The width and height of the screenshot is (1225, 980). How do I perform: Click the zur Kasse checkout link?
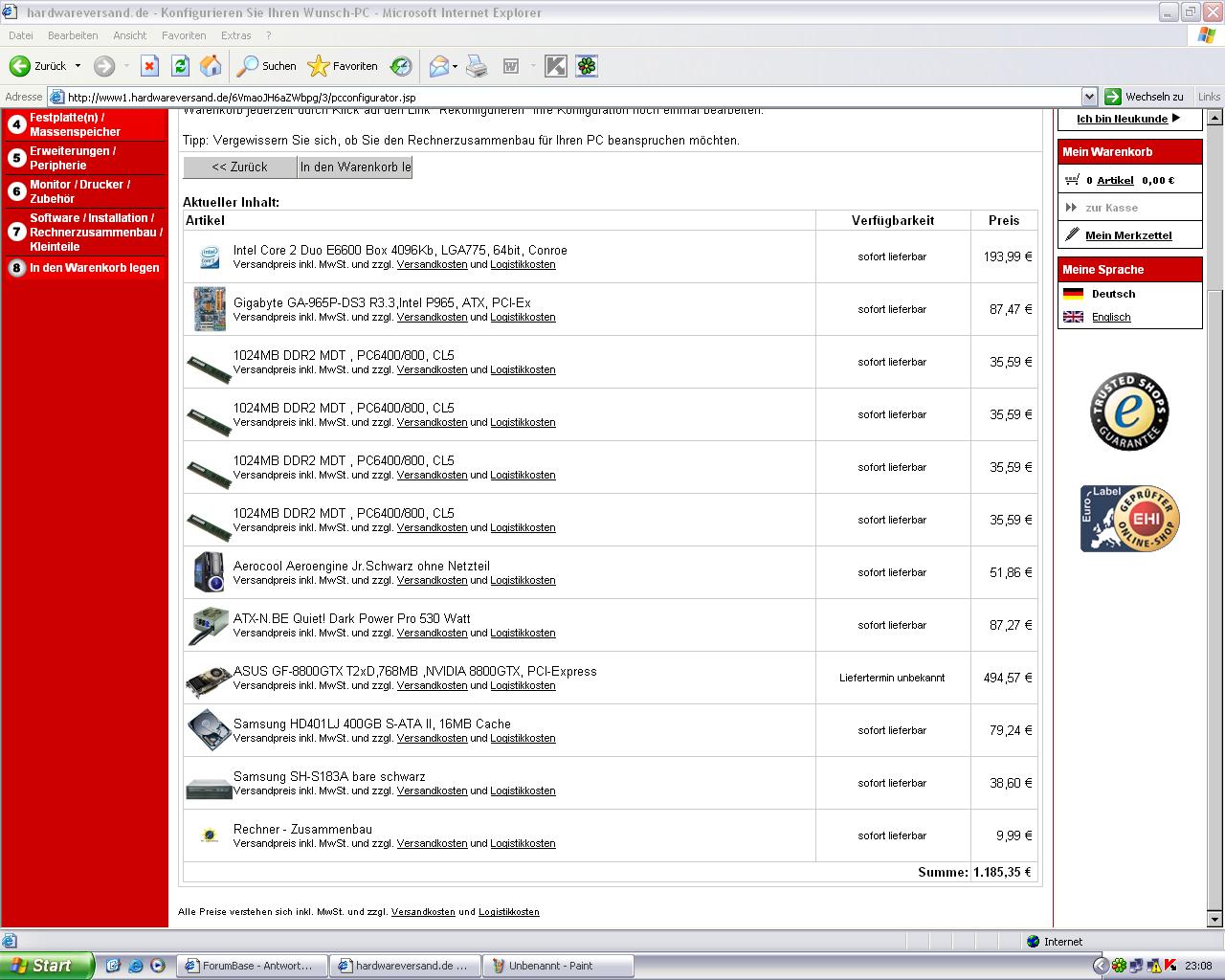[x=1111, y=208]
